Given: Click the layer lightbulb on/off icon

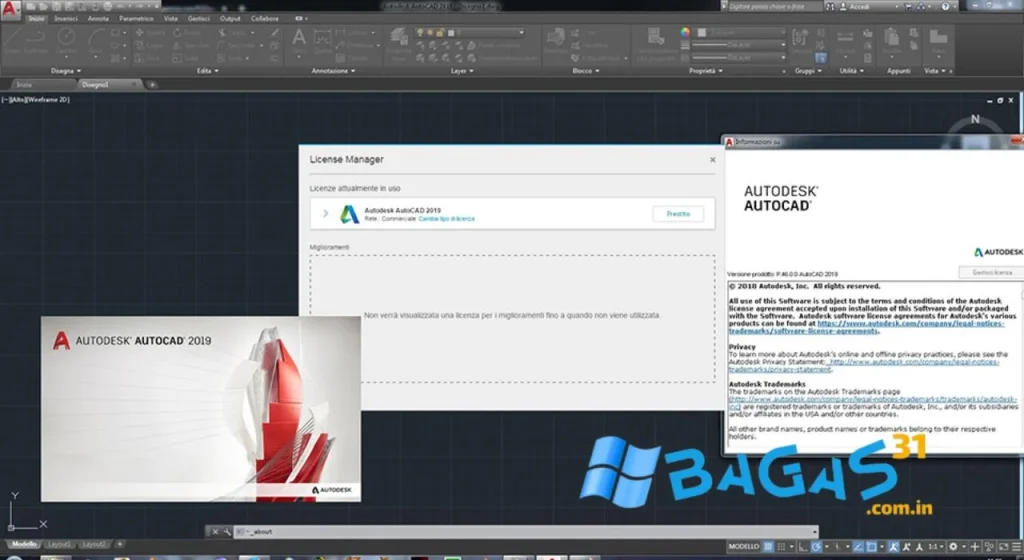Looking at the screenshot, I should click(420, 33).
